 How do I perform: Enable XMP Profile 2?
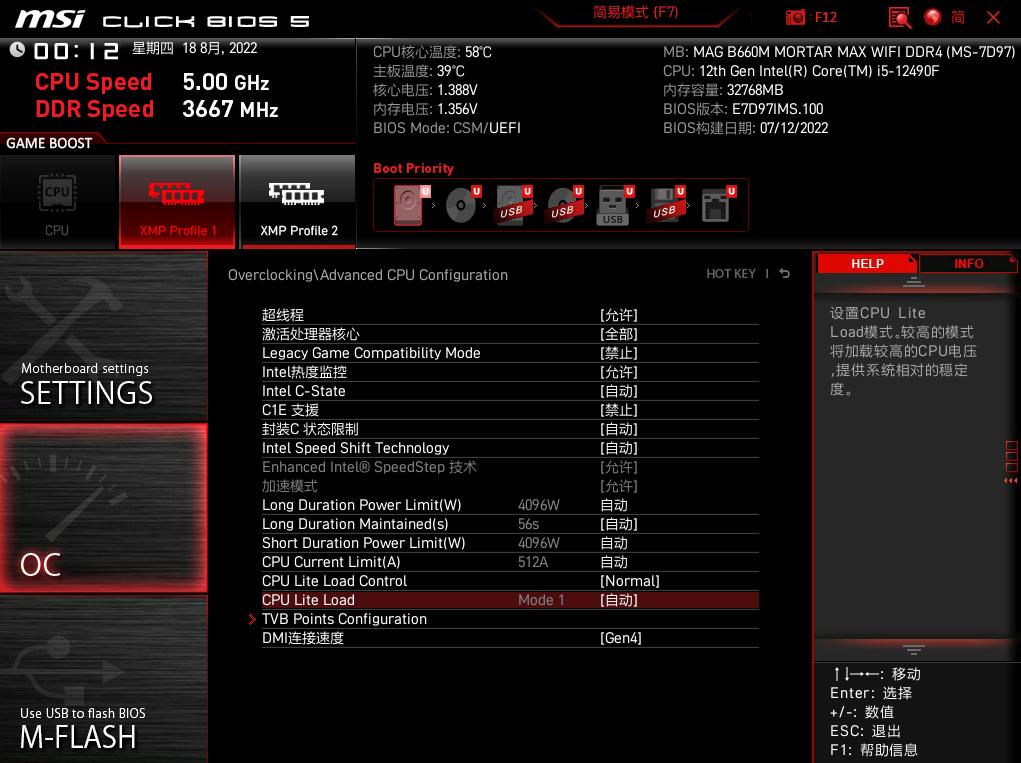click(x=297, y=200)
